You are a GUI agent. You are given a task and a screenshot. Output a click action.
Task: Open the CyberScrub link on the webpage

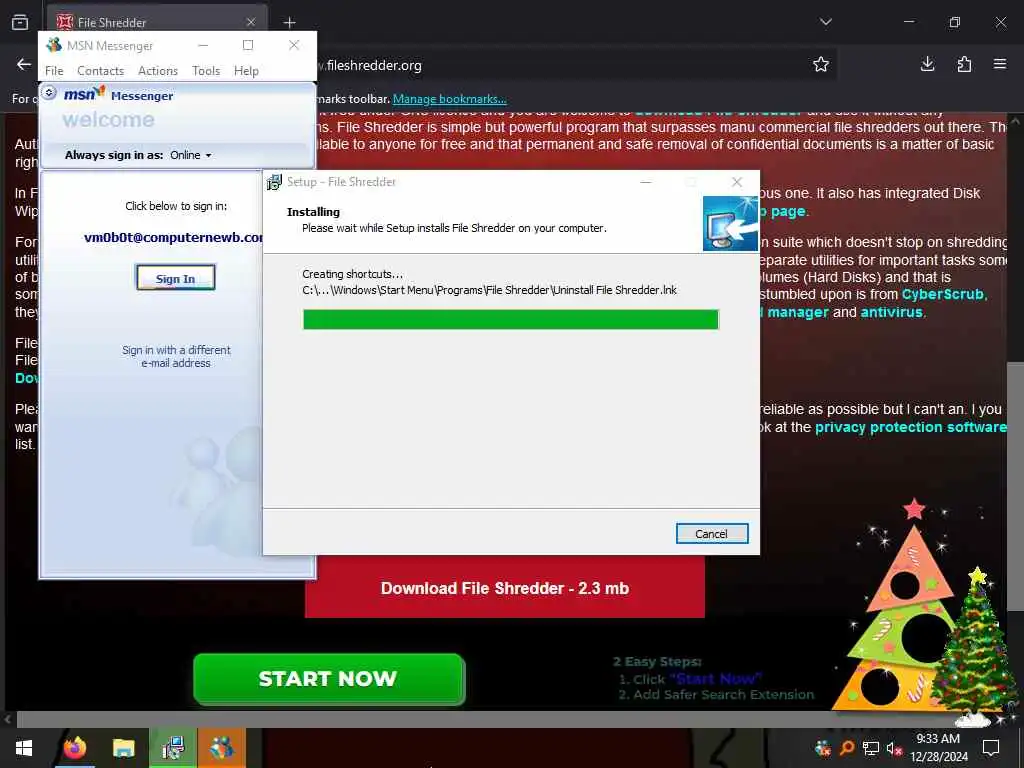(x=942, y=295)
